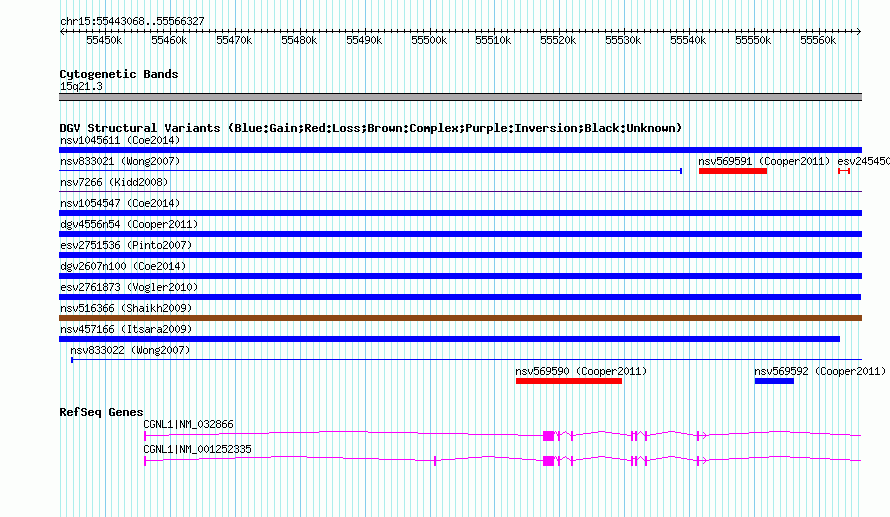Click the brown nsv516366 (Shaikh2009) complex bar

pos(460,318)
